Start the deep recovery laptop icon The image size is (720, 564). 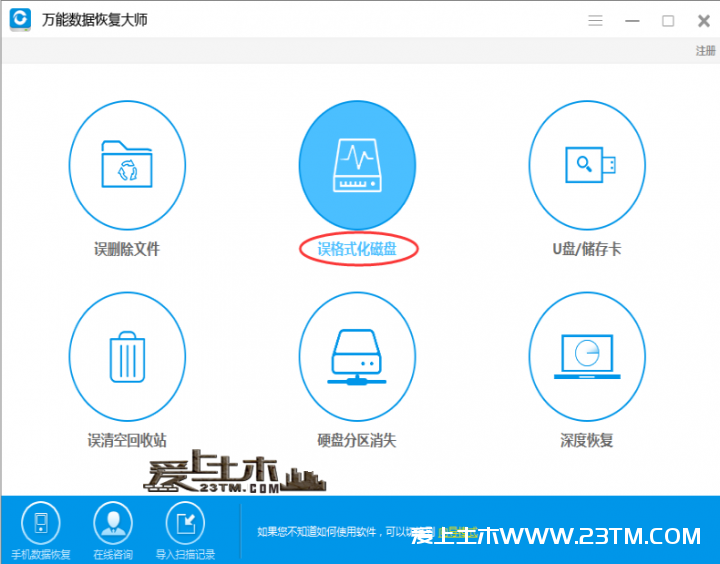pos(587,356)
